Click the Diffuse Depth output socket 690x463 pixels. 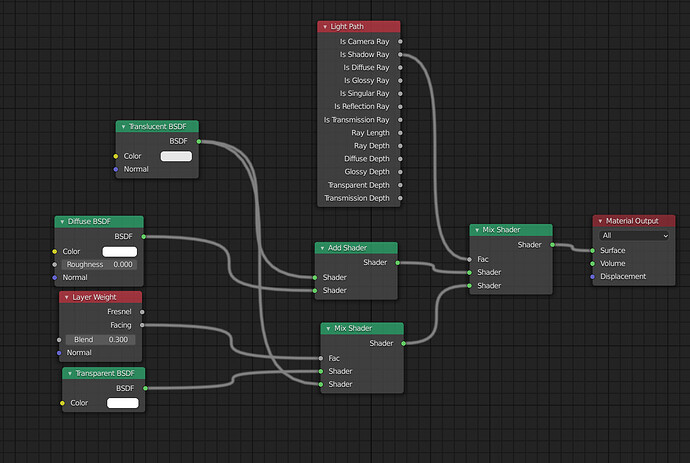click(400, 159)
